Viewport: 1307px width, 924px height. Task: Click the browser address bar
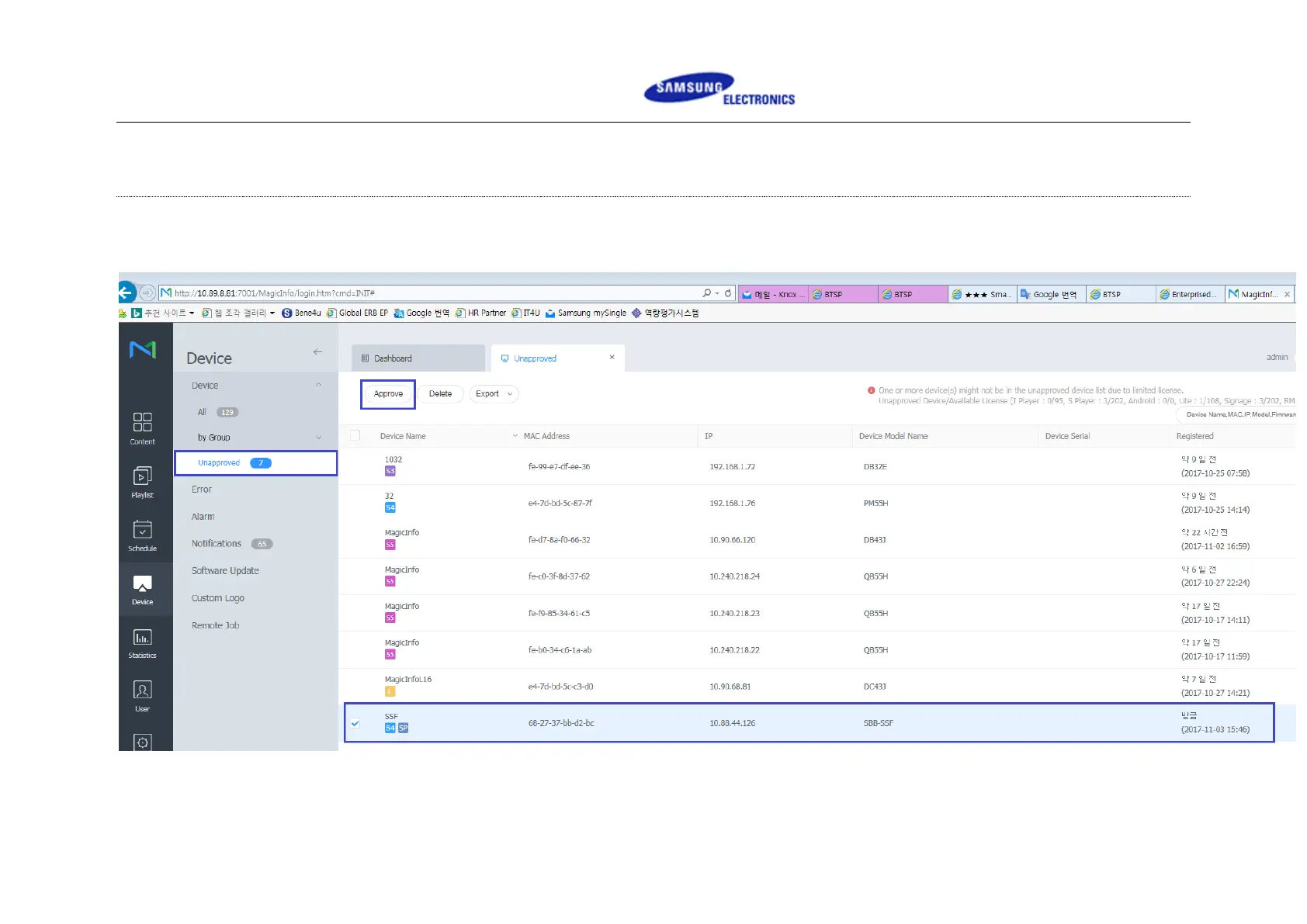tap(435, 293)
